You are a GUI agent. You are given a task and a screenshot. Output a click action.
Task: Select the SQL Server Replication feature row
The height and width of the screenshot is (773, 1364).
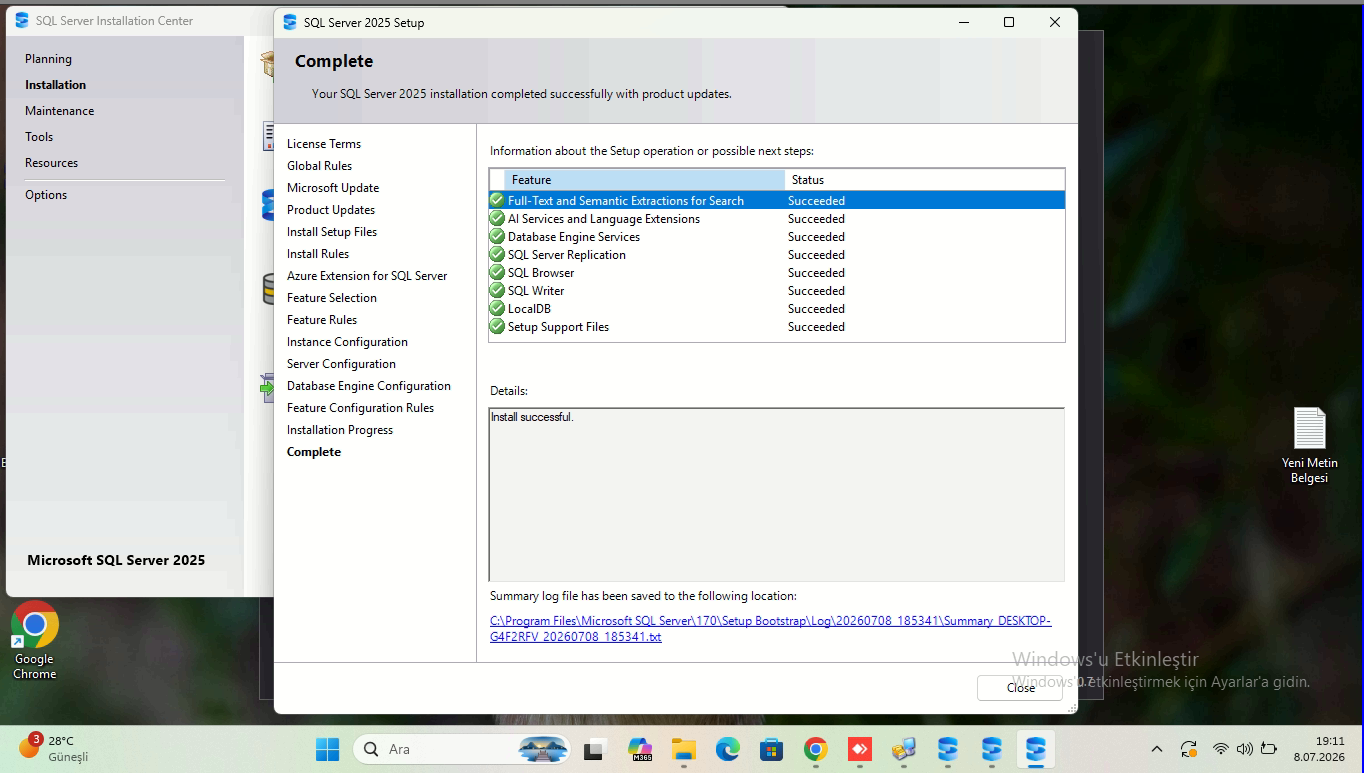(x=777, y=255)
